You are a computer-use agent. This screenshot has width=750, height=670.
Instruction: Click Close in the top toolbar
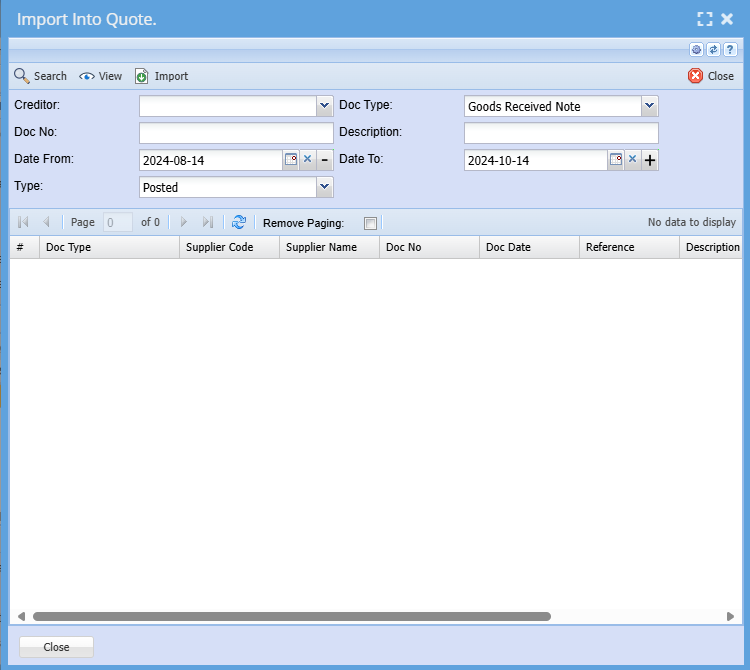(x=711, y=76)
